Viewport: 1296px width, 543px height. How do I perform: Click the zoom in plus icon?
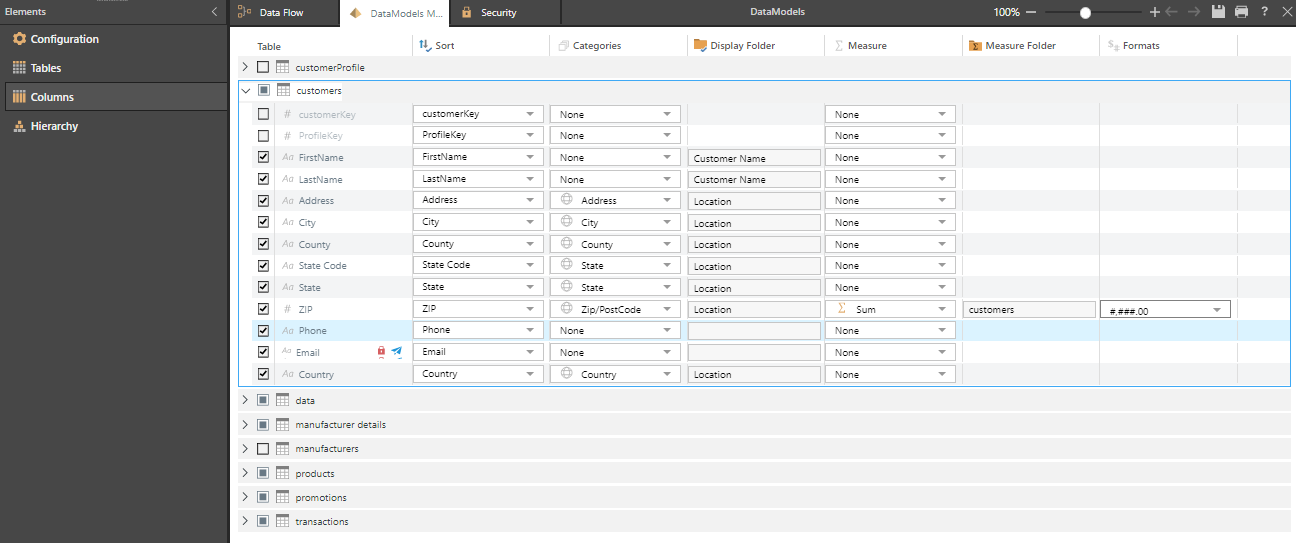click(1155, 12)
